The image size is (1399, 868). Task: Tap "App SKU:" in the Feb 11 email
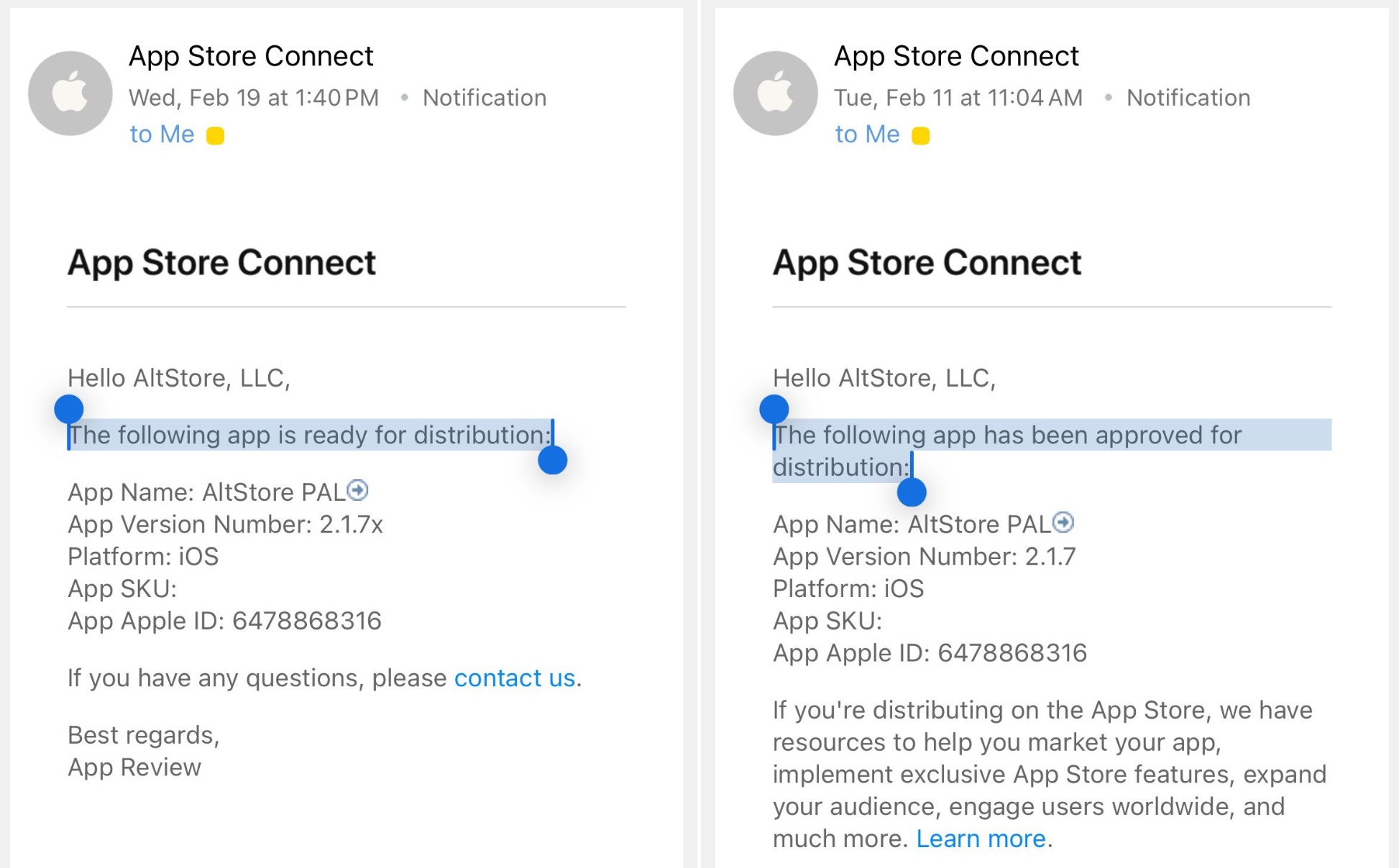tap(827, 621)
